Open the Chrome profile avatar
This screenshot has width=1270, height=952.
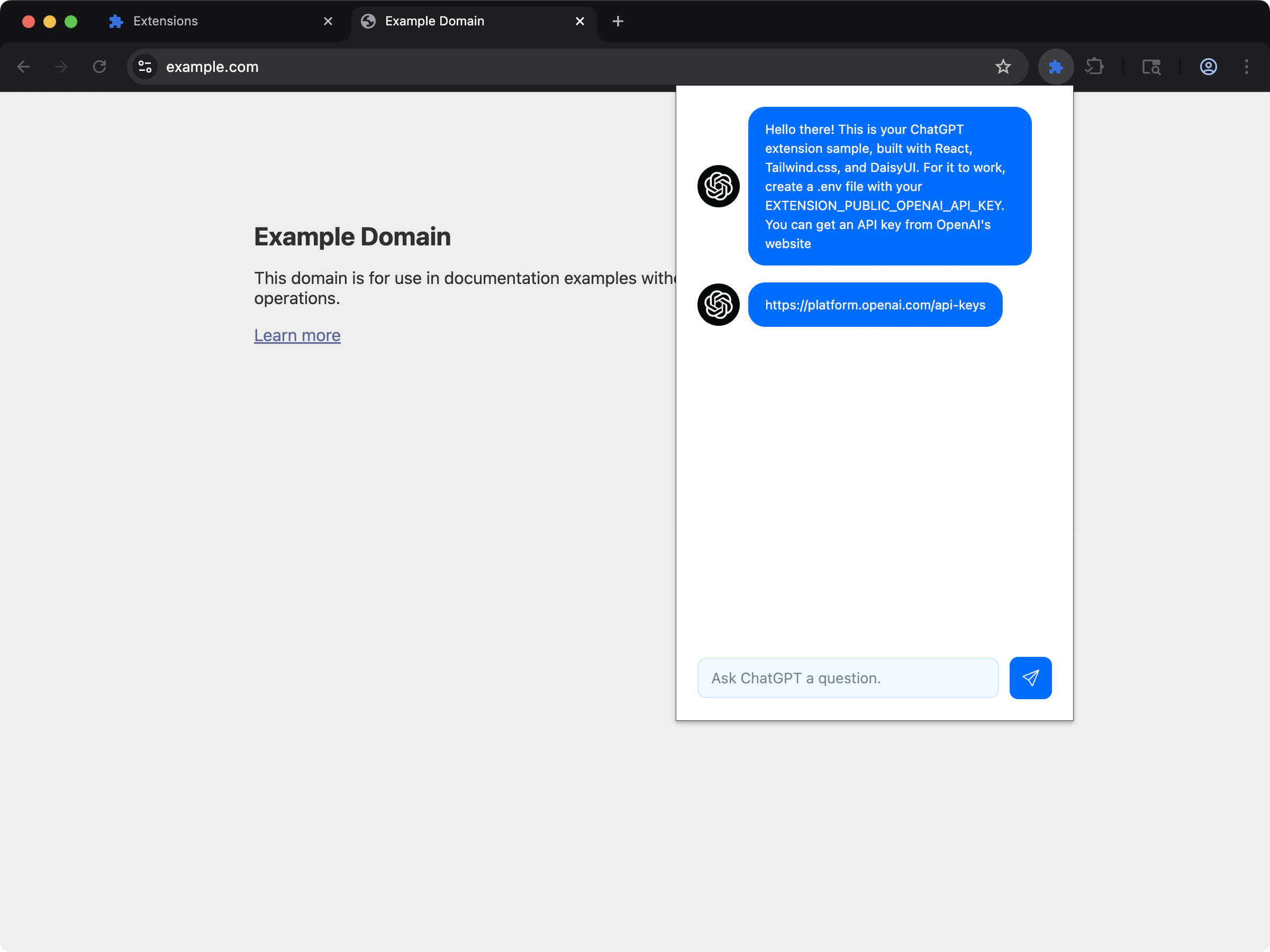1208,67
